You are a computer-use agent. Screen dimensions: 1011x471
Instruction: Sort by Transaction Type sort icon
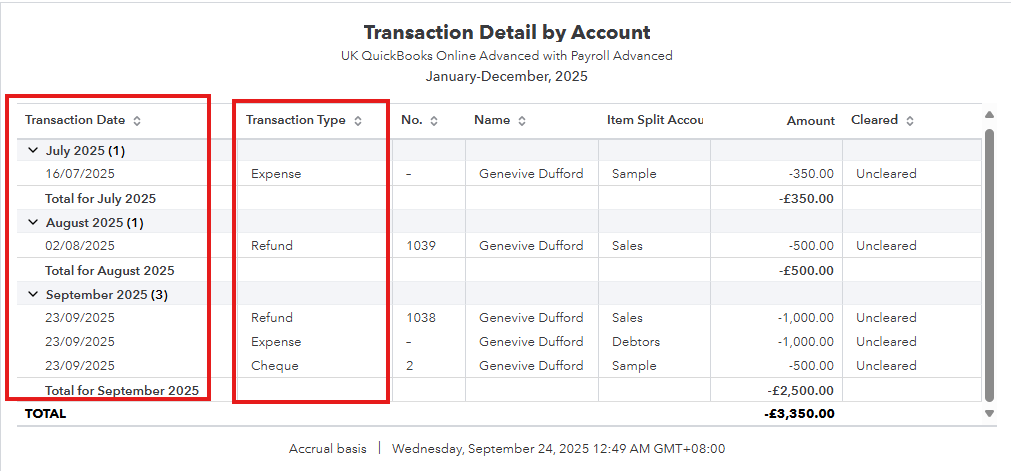coord(358,121)
